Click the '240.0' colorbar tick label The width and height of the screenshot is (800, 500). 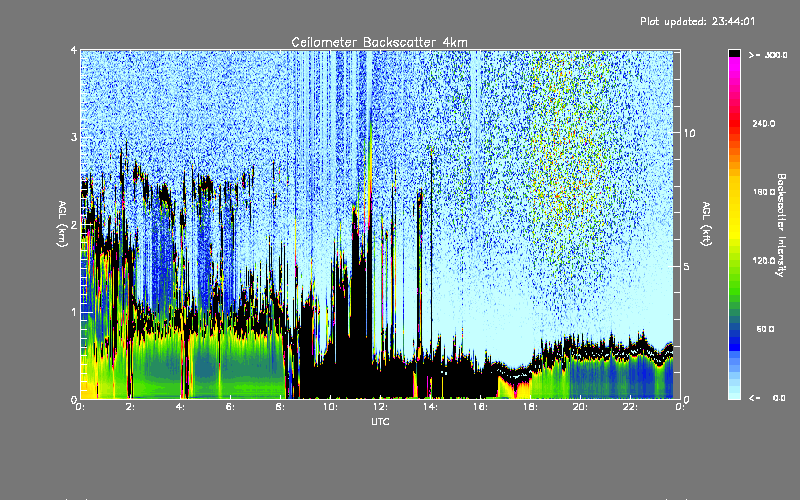coord(764,124)
